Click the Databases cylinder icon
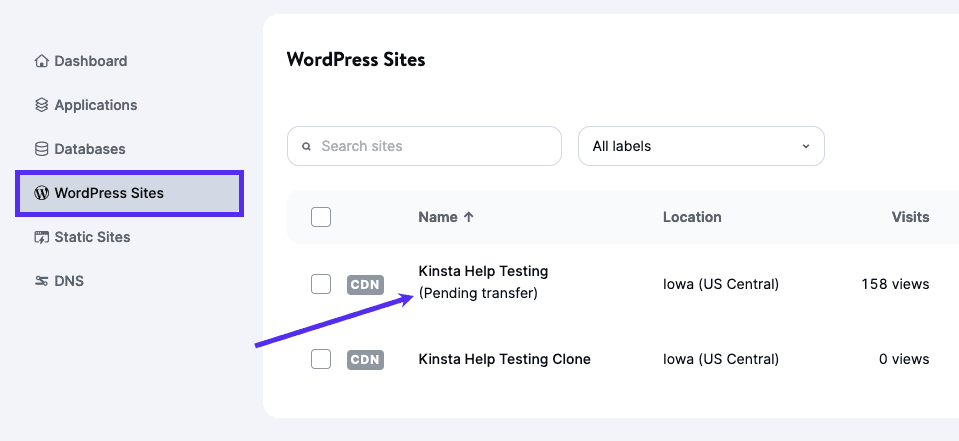This screenshot has width=959, height=441. pyautogui.click(x=41, y=149)
